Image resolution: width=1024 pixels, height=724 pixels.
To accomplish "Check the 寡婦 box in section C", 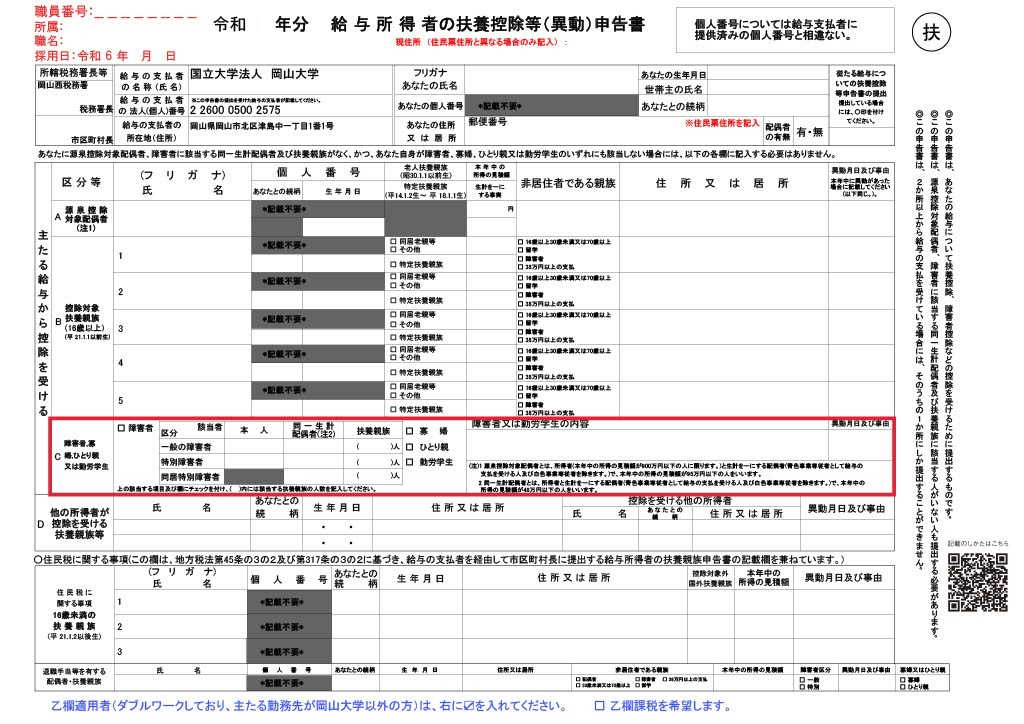I will (x=409, y=431).
